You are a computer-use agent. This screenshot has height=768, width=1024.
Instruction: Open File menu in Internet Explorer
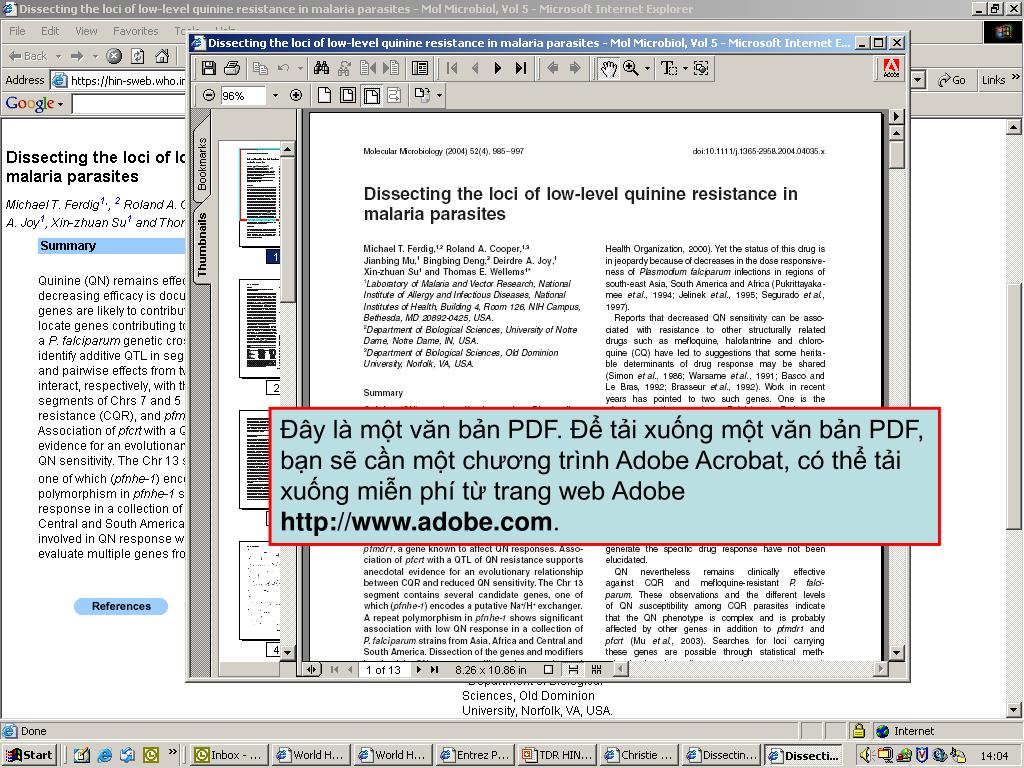17,31
